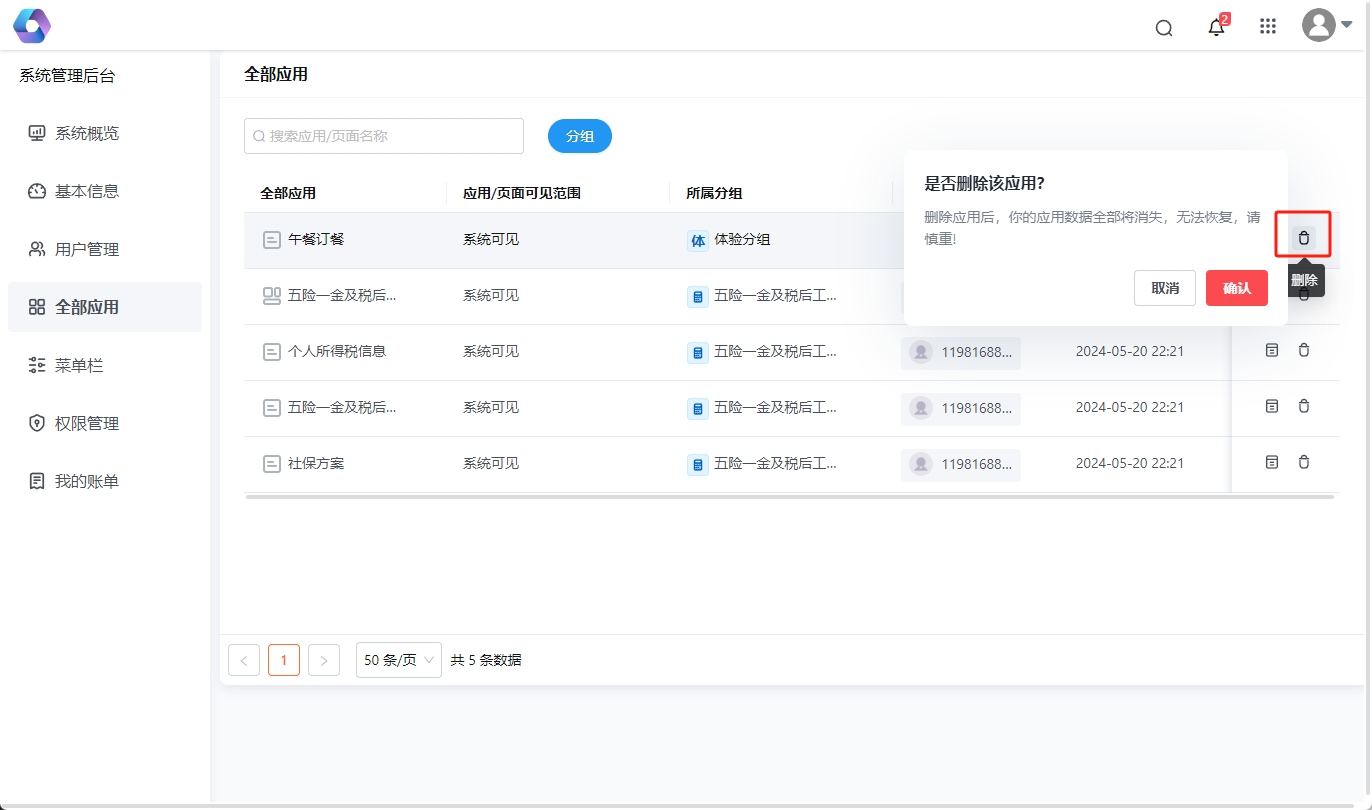Select 权限管理 in the sidebar menu
This screenshot has height=810, width=1372.
point(86,423)
